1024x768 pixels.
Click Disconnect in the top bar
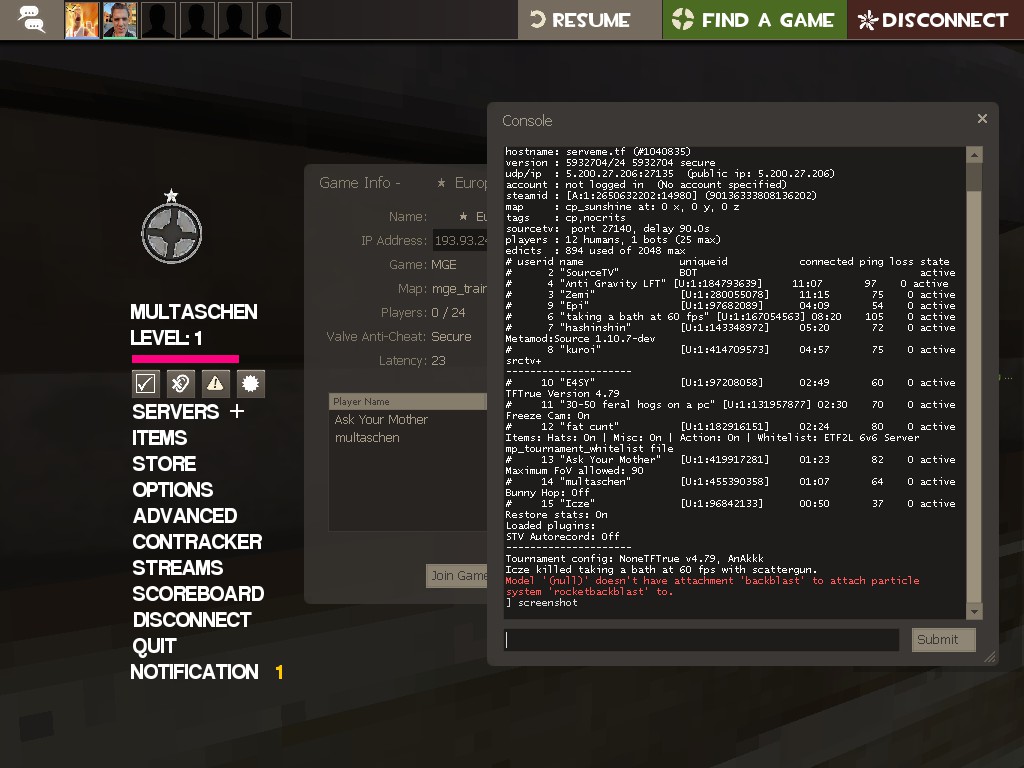(x=935, y=20)
